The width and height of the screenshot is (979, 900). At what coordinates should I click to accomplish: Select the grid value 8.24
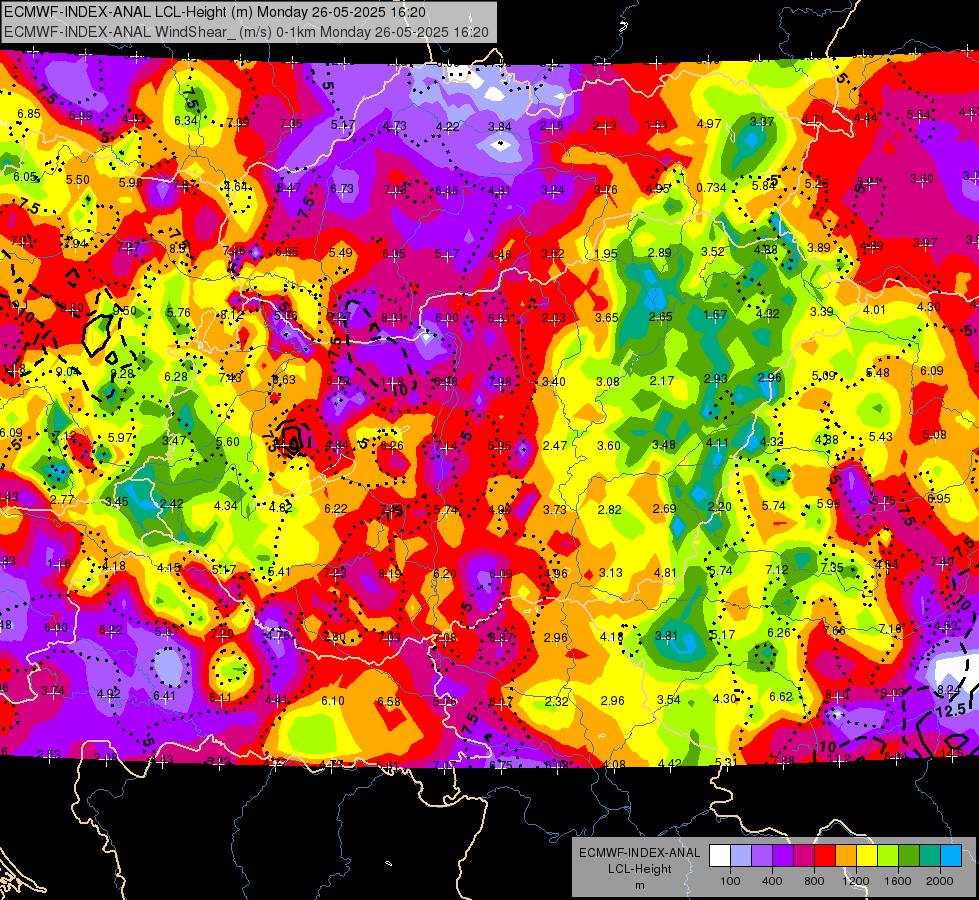coord(949,690)
